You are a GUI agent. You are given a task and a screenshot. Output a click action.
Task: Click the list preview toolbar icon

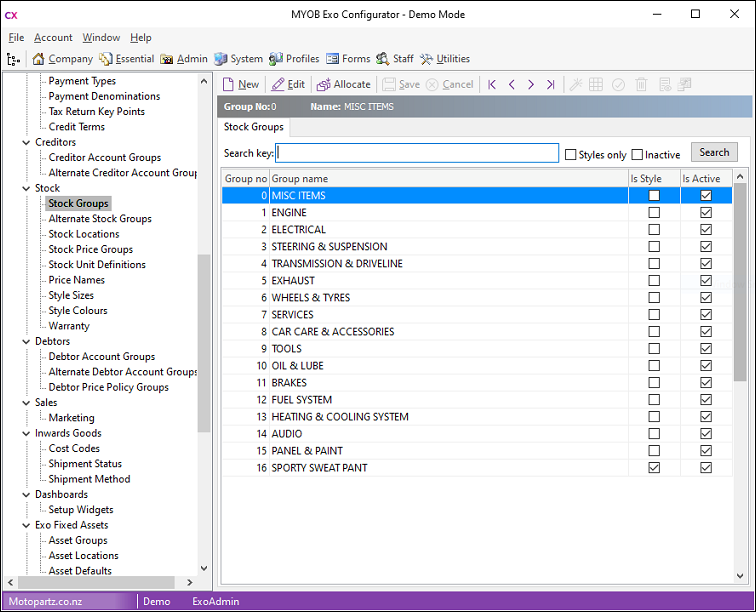664,85
